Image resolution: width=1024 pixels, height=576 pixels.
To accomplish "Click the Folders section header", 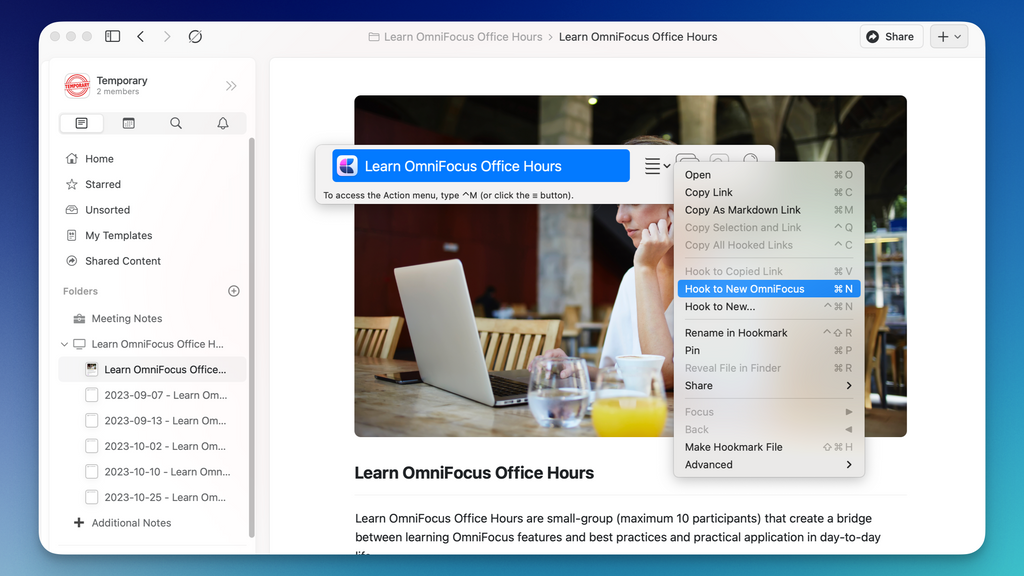I will coord(80,291).
